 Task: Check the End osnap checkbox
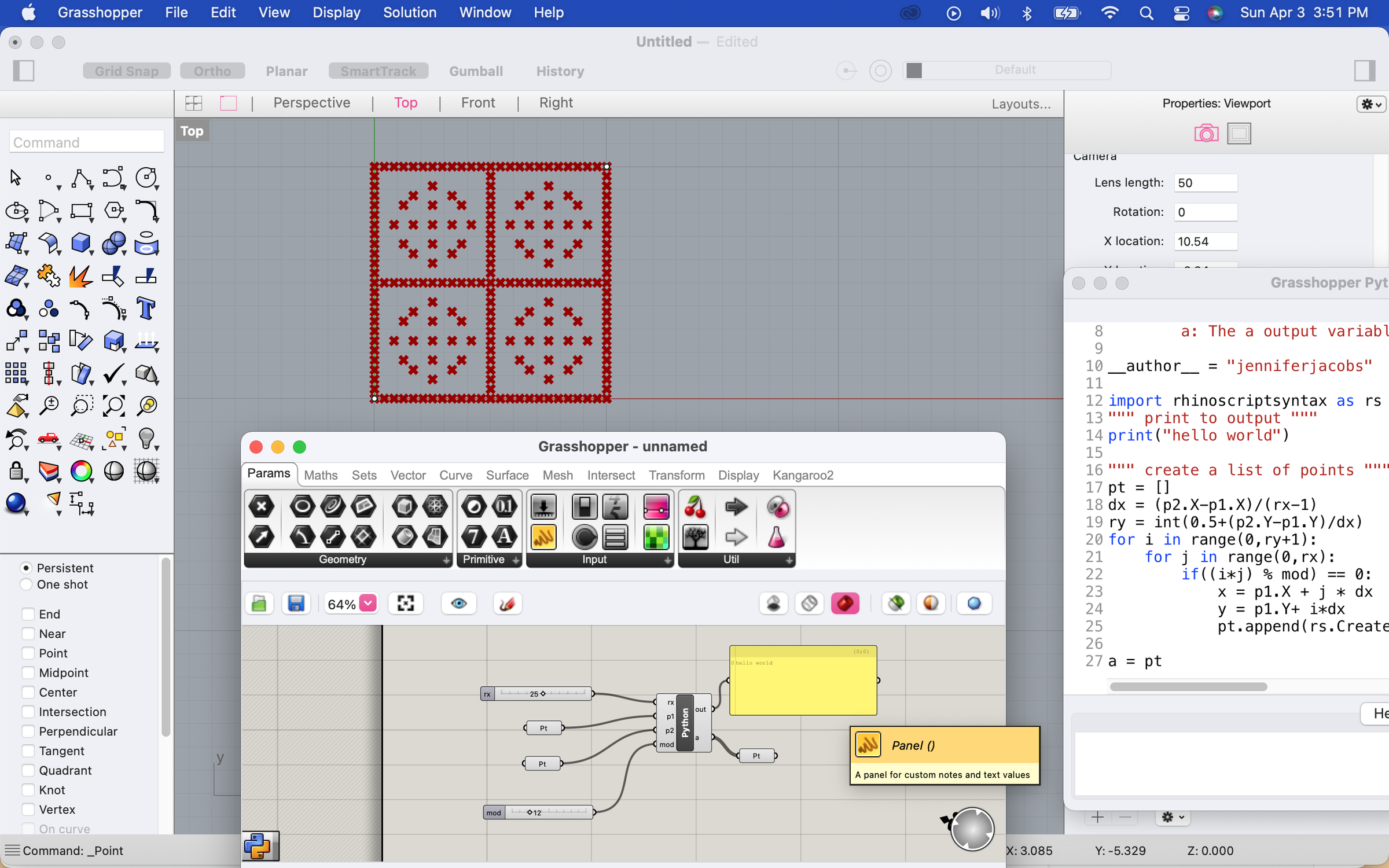[28, 614]
